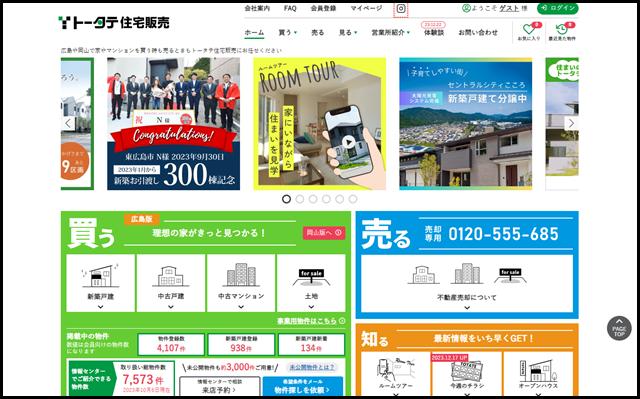The height and width of the screenshot is (399, 640).
Task: Click the 不動産売却について icons tile
Action: [467, 284]
